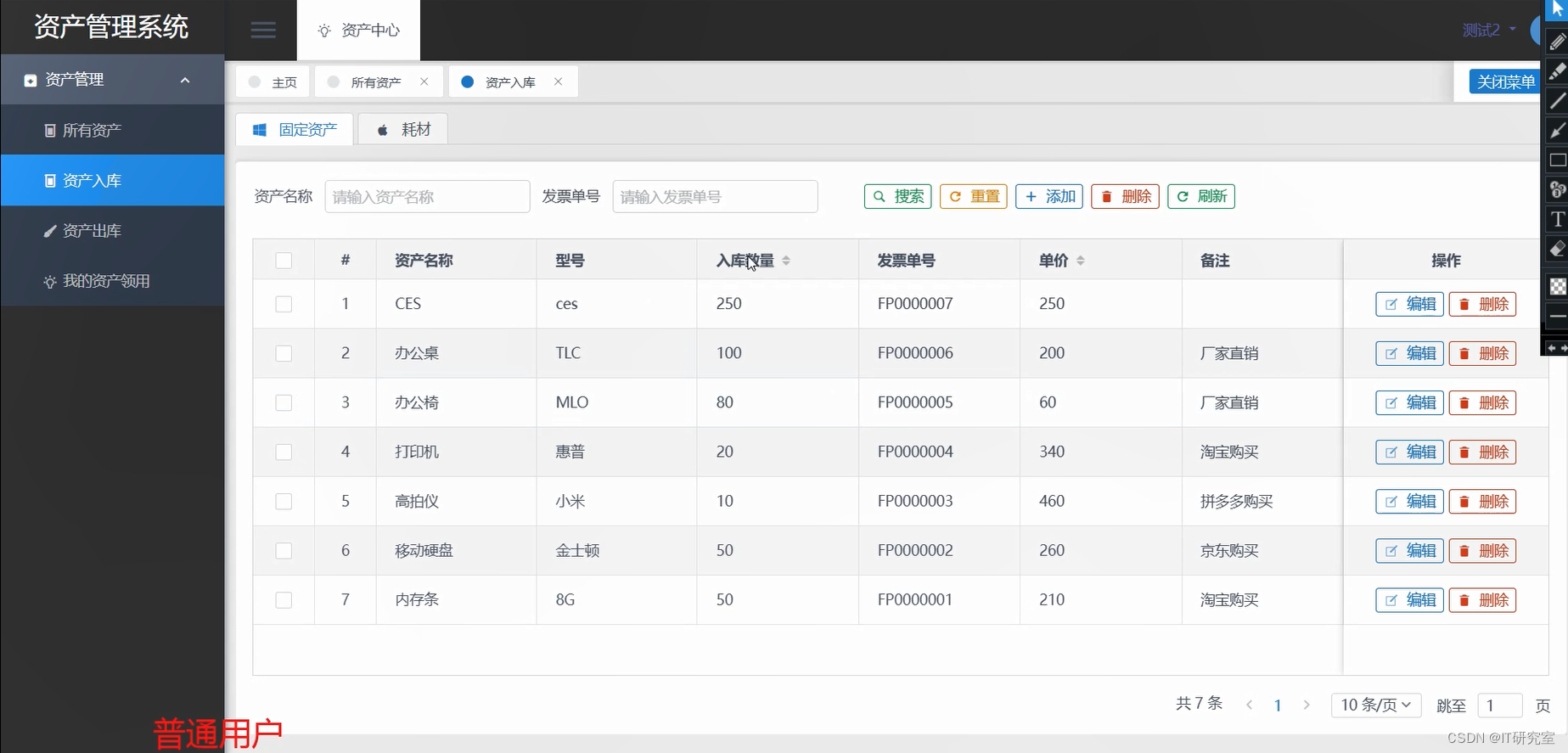Select the pencil annotation tool
This screenshot has width=1568, height=753.
click(1557, 41)
